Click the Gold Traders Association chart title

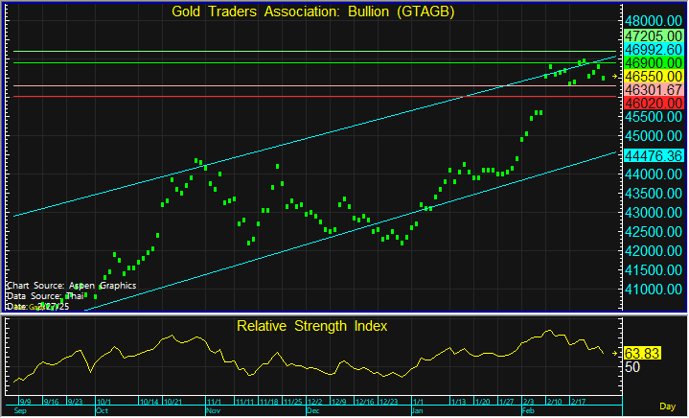[316, 12]
